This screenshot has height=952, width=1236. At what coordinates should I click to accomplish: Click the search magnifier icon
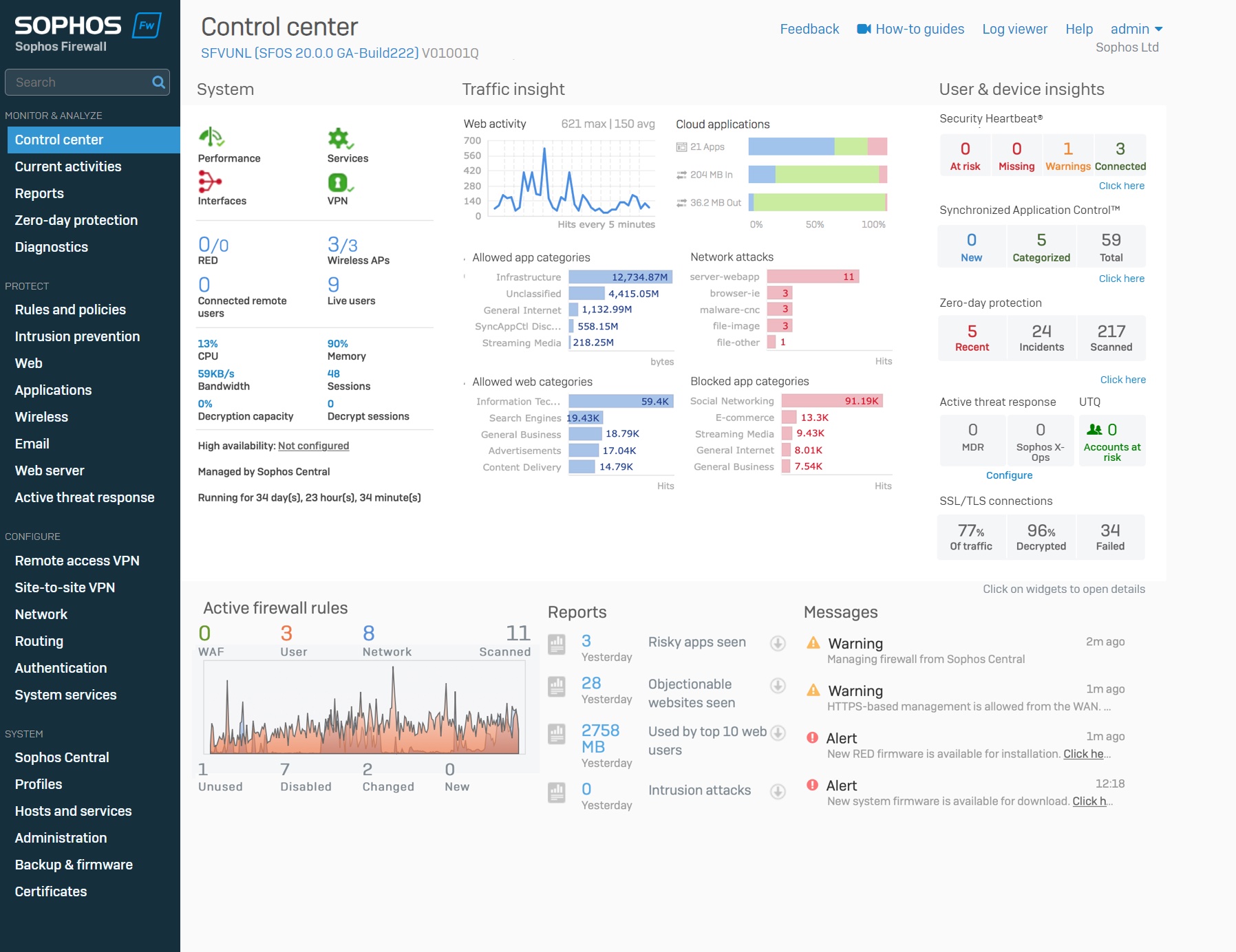158,83
